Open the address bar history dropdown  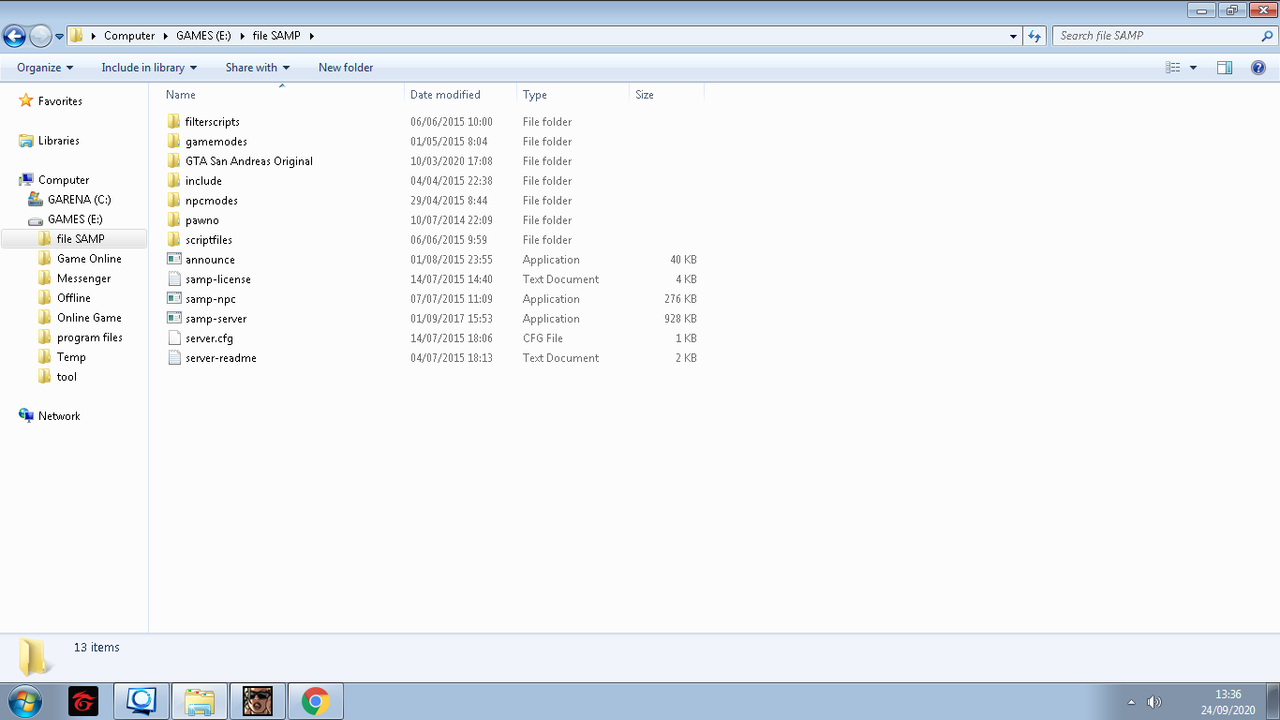(1014, 36)
